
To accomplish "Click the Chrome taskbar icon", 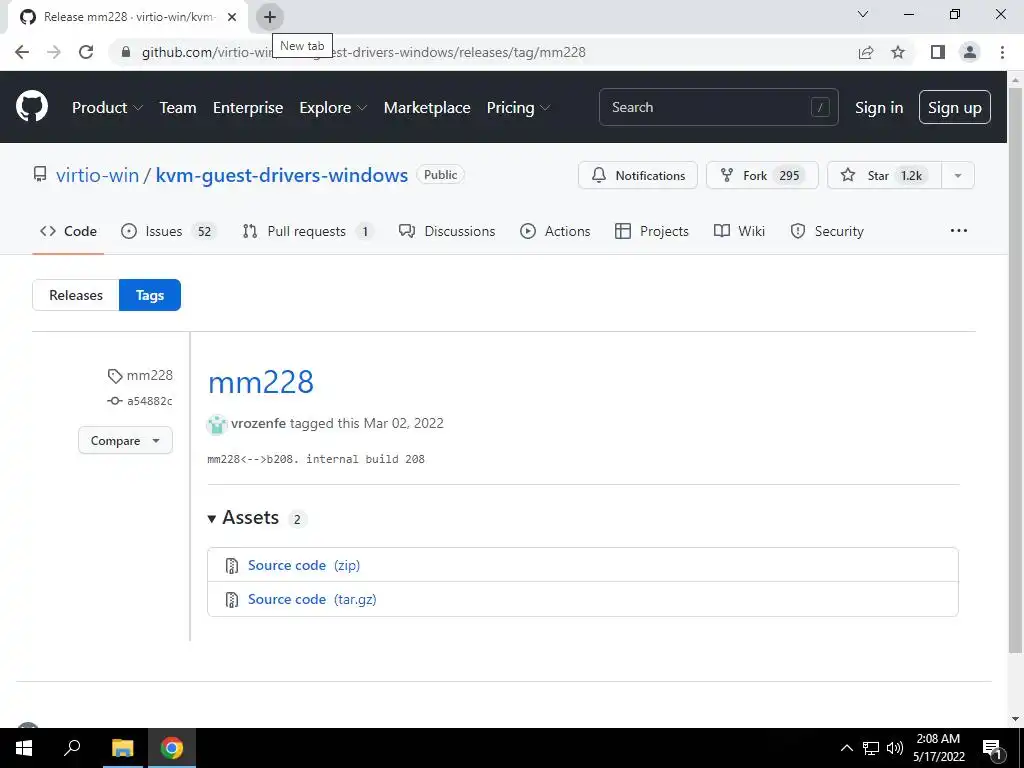I will (172, 748).
